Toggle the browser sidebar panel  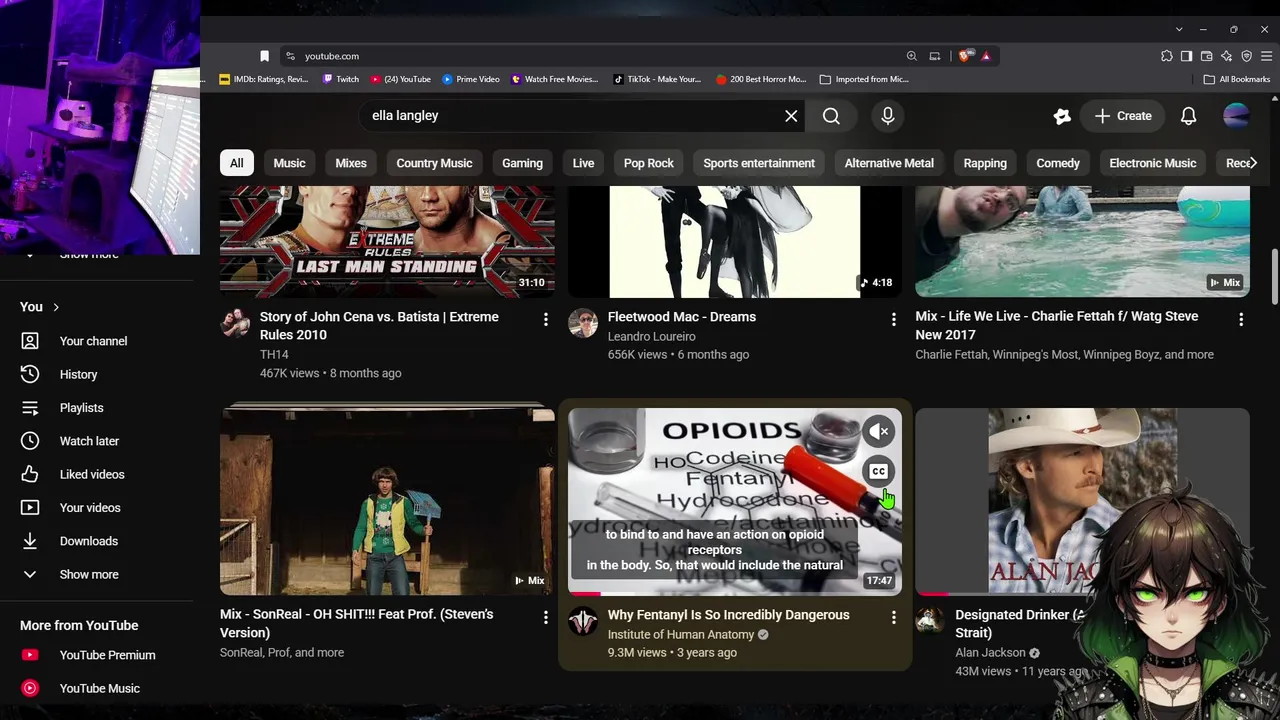pyautogui.click(x=1186, y=56)
